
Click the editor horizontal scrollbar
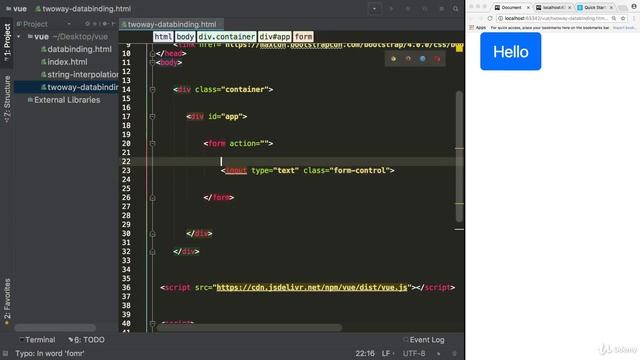tap(249, 327)
